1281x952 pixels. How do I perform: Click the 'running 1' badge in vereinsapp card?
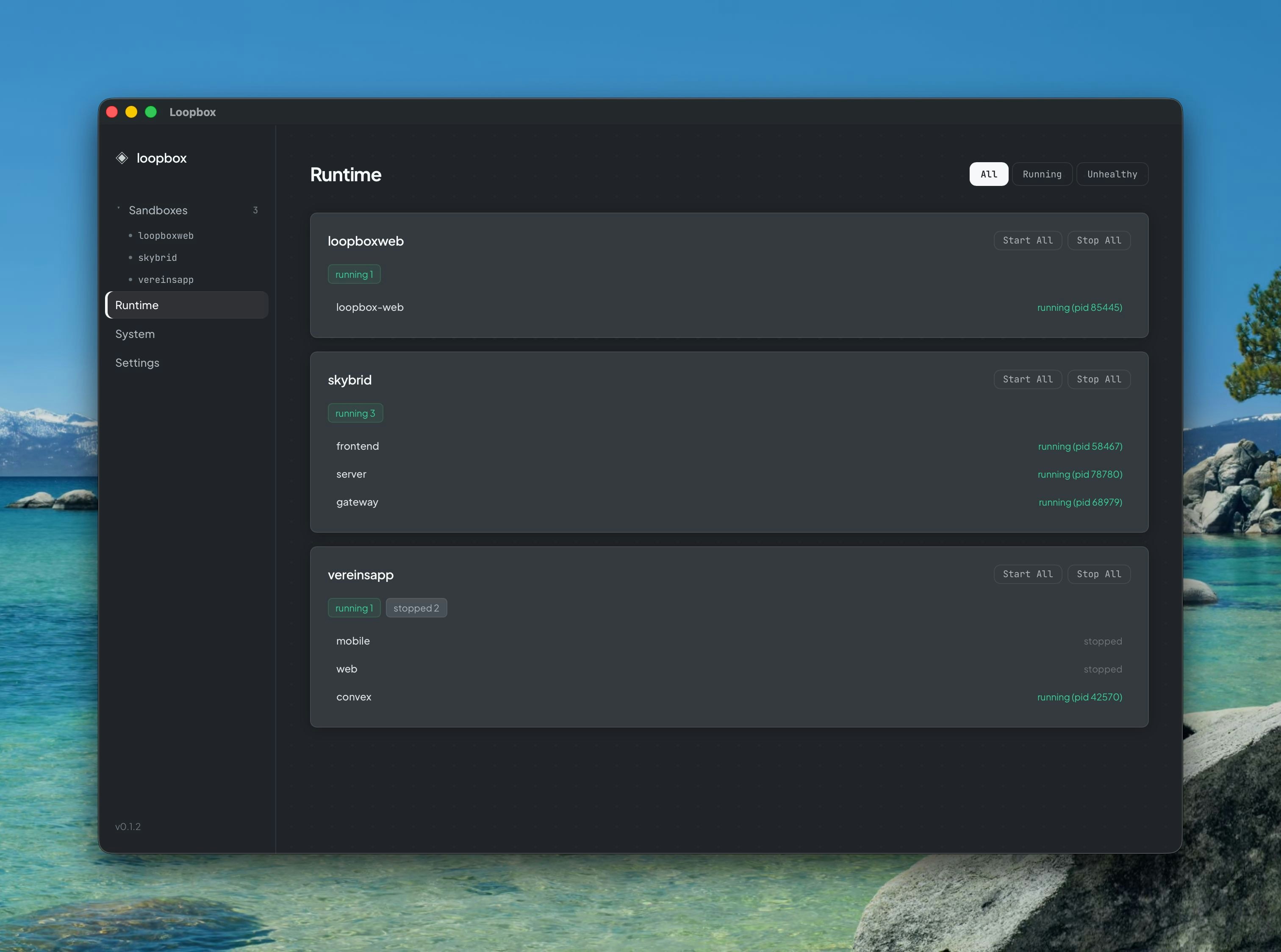point(353,607)
